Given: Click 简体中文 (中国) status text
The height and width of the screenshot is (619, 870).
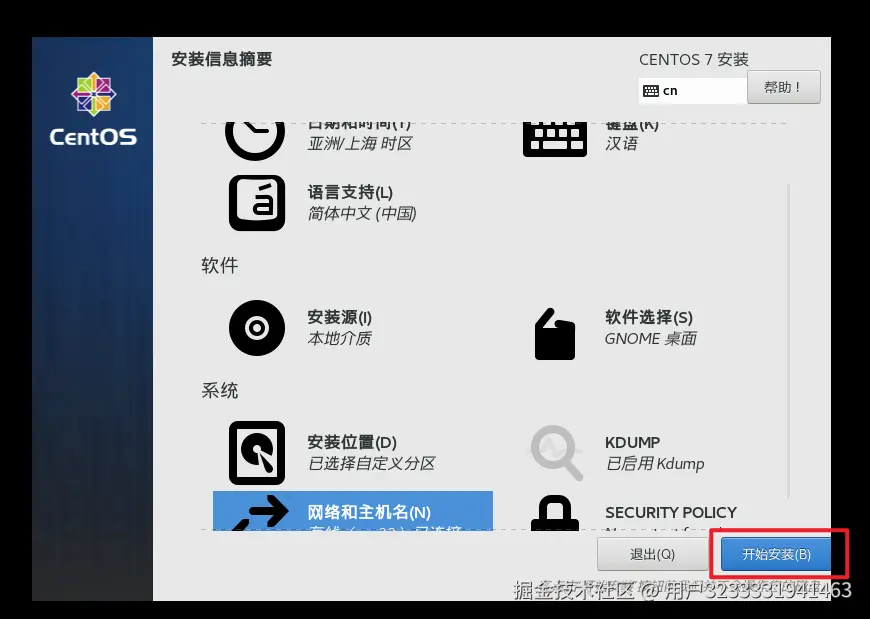Looking at the screenshot, I should tap(362, 214).
